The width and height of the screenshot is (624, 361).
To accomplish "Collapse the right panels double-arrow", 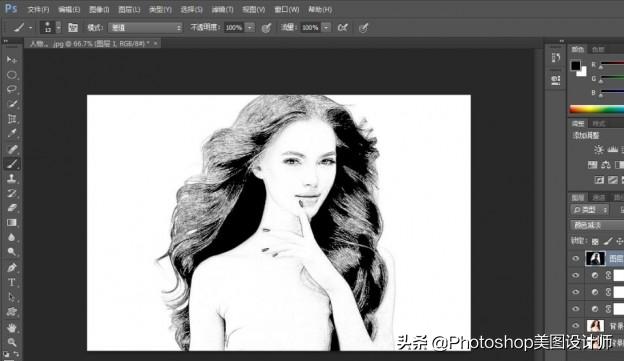I will (562, 41).
